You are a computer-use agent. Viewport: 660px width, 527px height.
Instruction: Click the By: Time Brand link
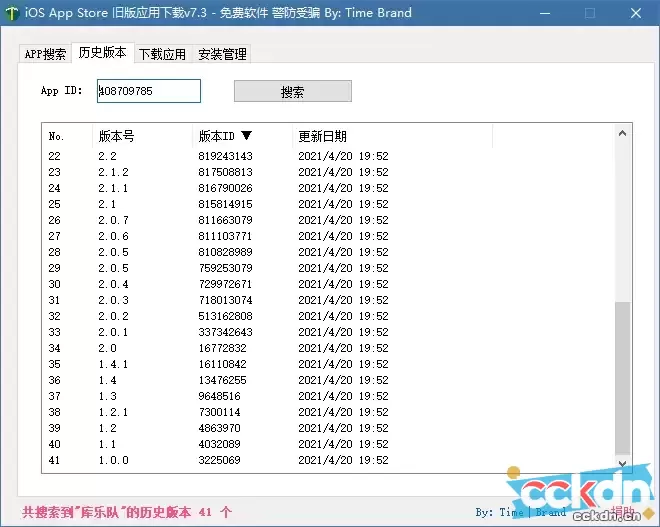(521, 512)
